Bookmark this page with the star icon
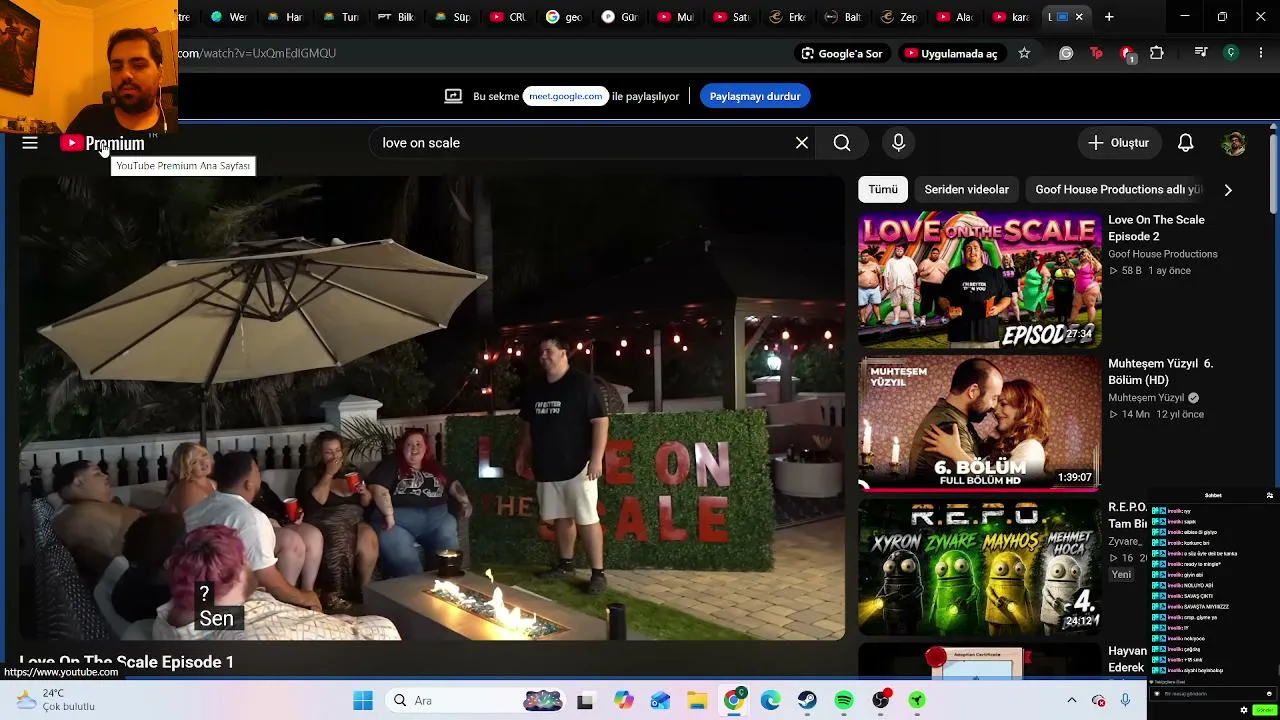 click(x=1024, y=53)
